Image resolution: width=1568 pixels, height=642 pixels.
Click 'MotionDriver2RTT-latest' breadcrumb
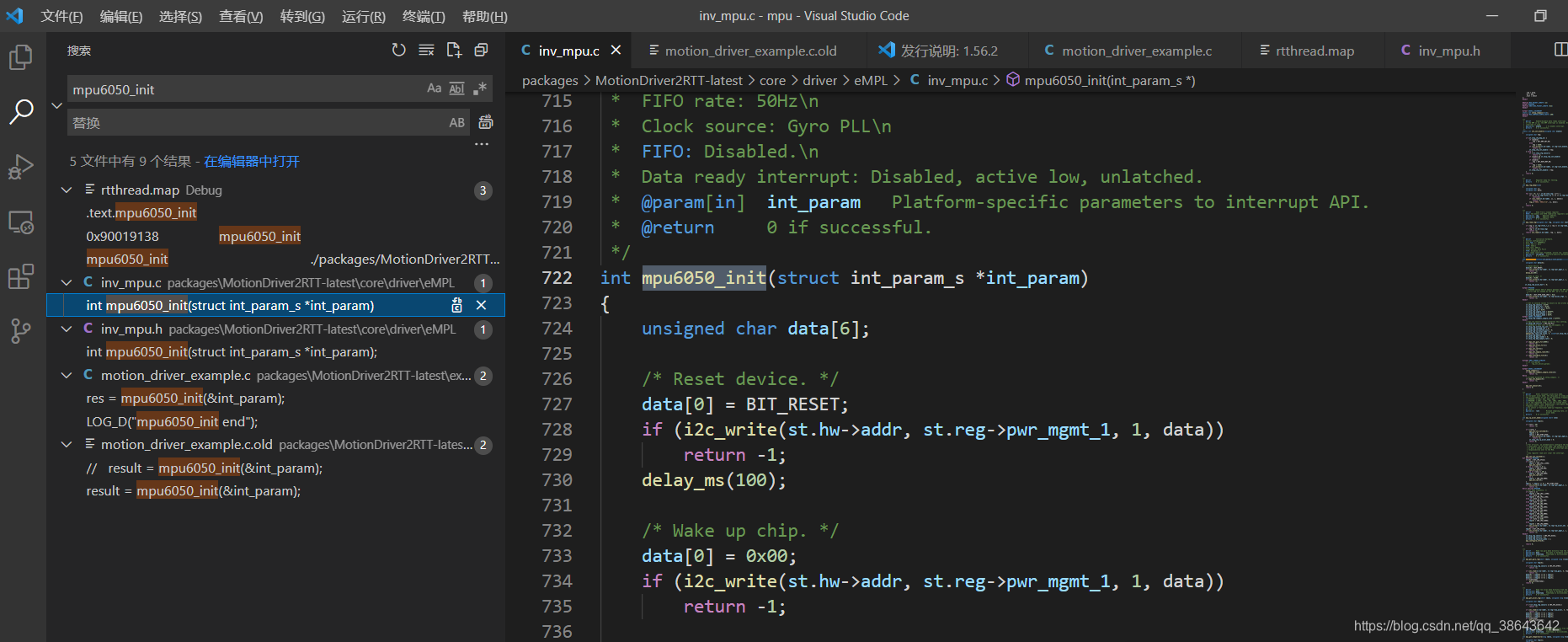pos(669,80)
